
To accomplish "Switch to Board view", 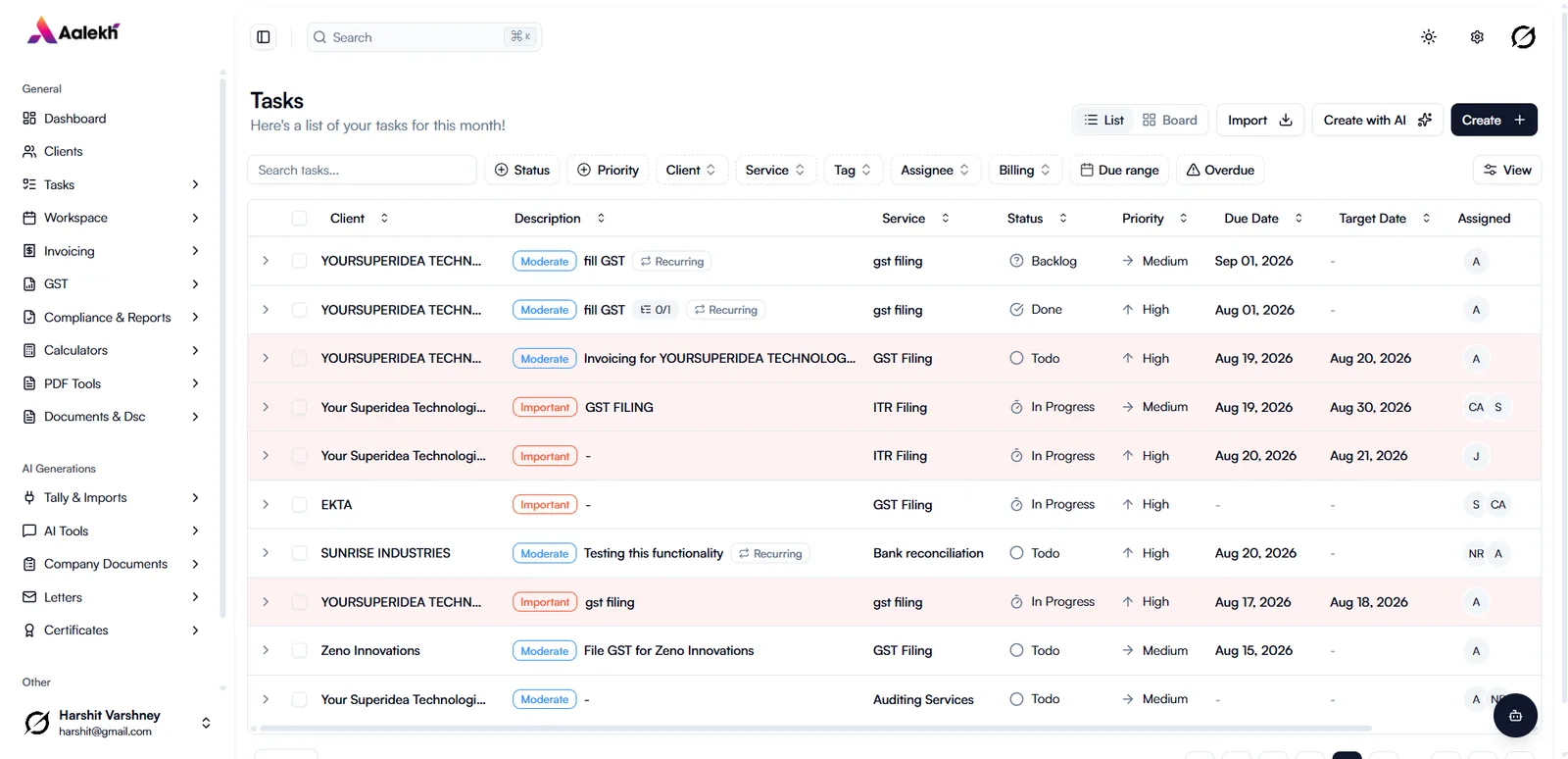I will (1170, 120).
